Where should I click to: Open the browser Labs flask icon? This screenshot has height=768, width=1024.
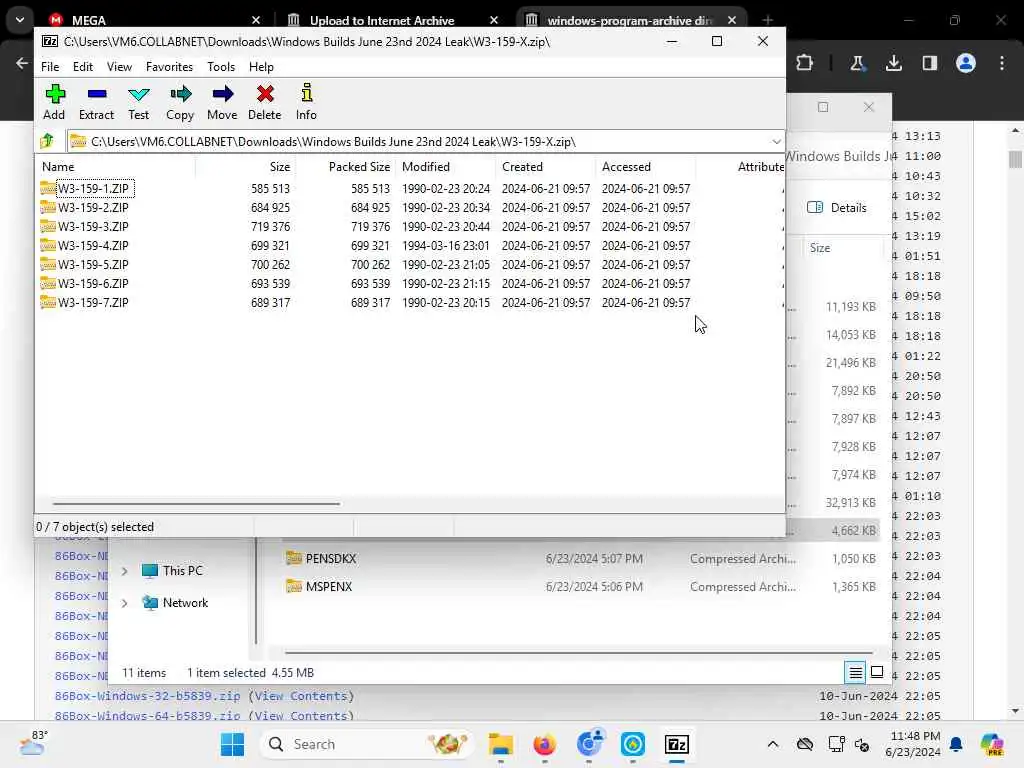click(857, 63)
